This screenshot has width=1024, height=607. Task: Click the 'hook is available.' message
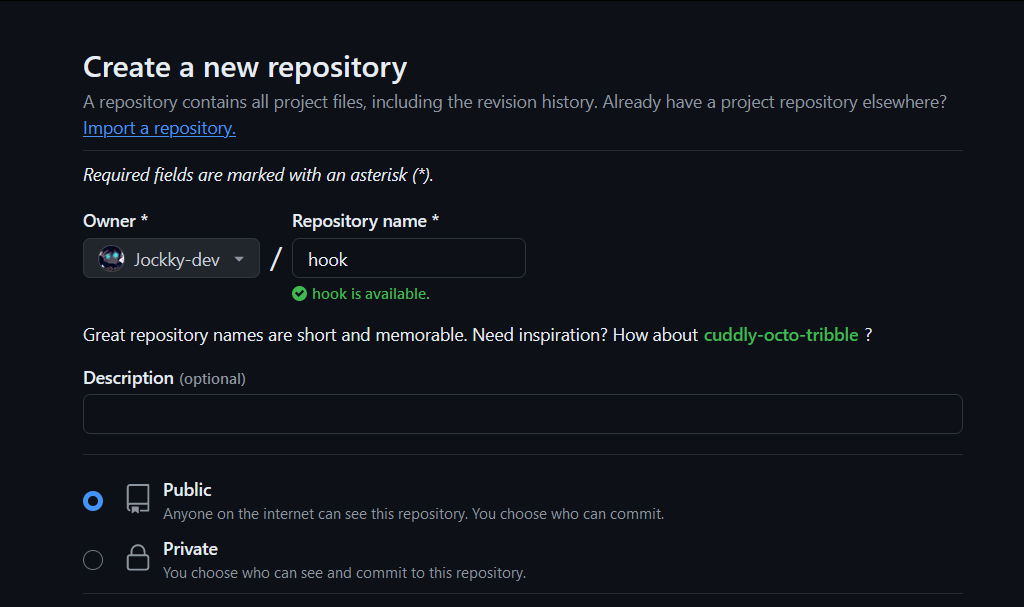point(371,294)
